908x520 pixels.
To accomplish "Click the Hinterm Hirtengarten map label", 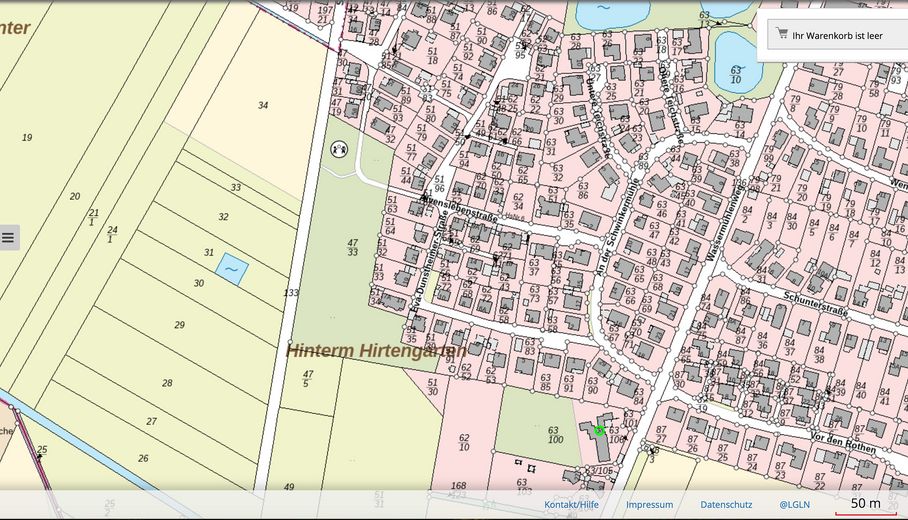I will (x=376, y=351).
